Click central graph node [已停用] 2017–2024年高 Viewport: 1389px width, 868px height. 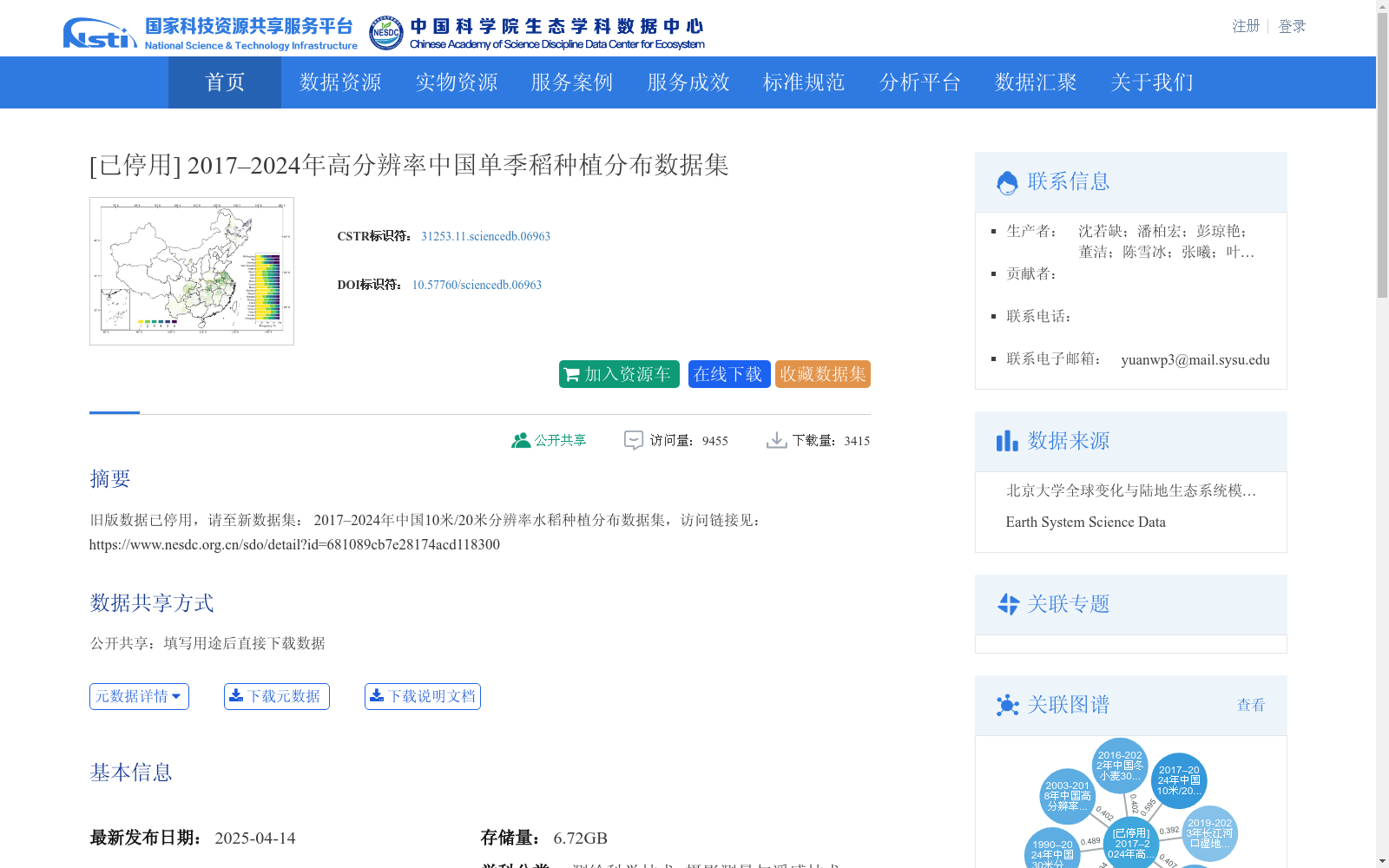pyautogui.click(x=1131, y=844)
